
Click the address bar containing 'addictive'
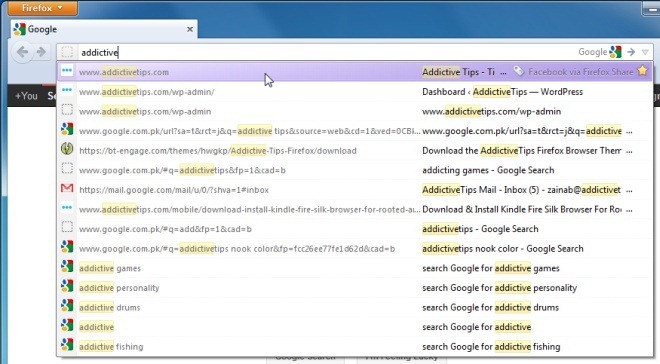click(x=328, y=52)
